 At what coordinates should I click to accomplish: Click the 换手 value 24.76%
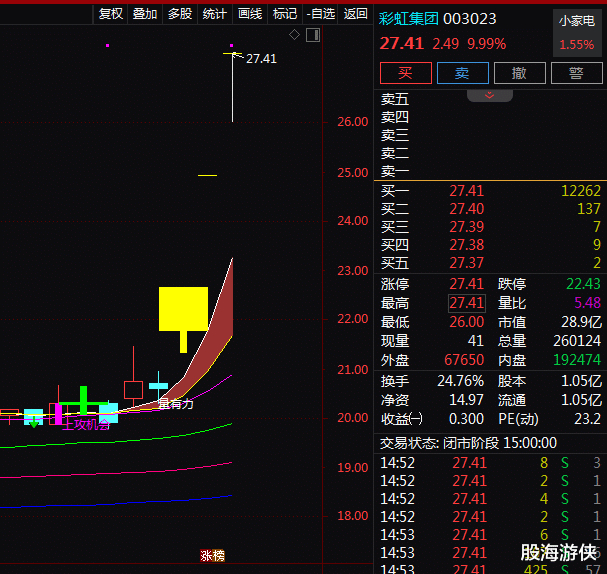(x=461, y=381)
